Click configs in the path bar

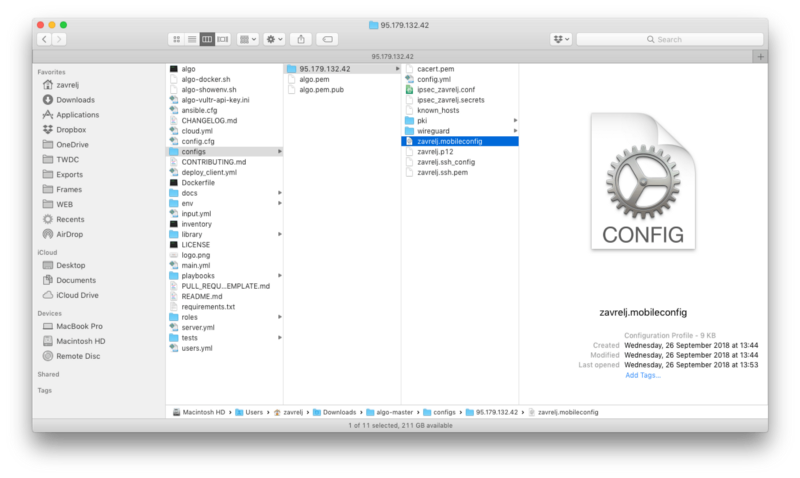[x=439, y=412]
